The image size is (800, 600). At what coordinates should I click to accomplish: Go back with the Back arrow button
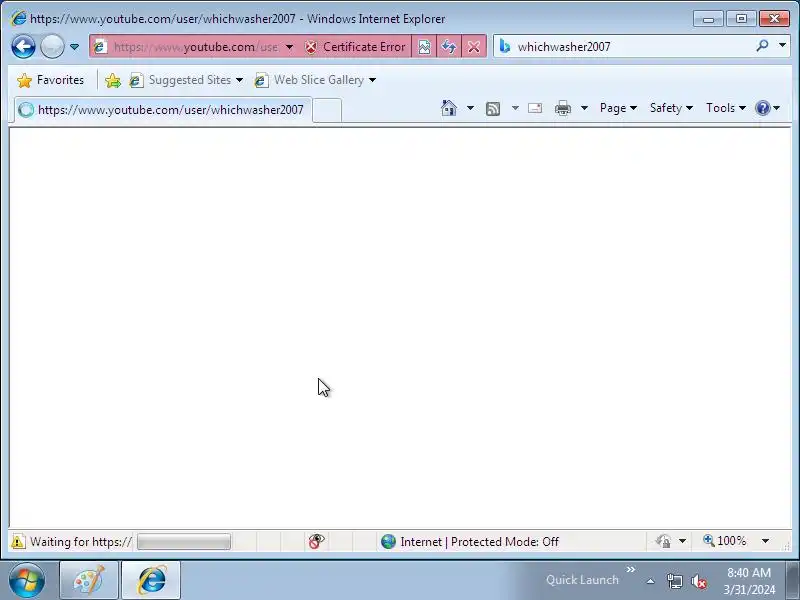pyautogui.click(x=23, y=47)
